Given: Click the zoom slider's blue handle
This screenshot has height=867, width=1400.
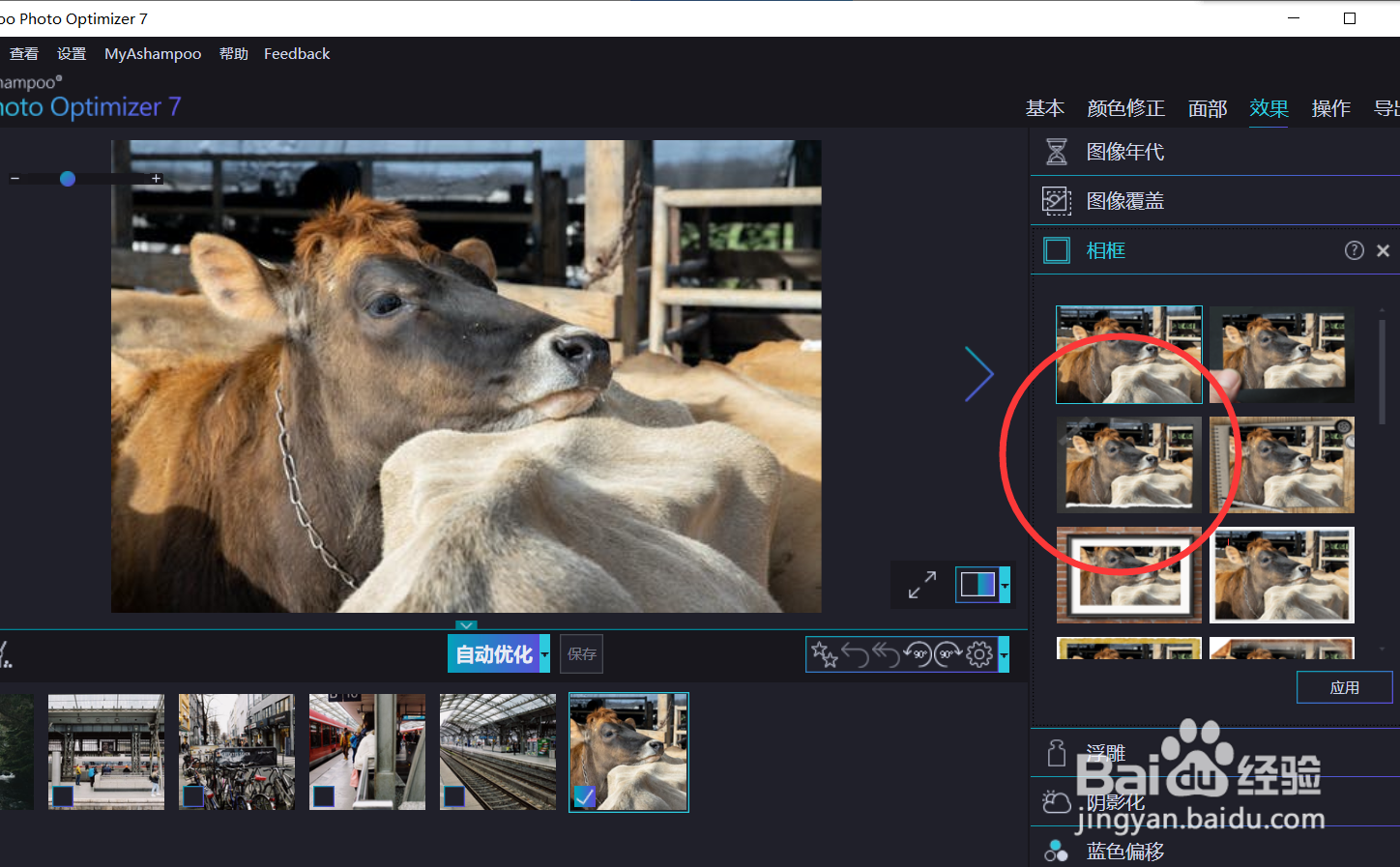Looking at the screenshot, I should [68, 179].
